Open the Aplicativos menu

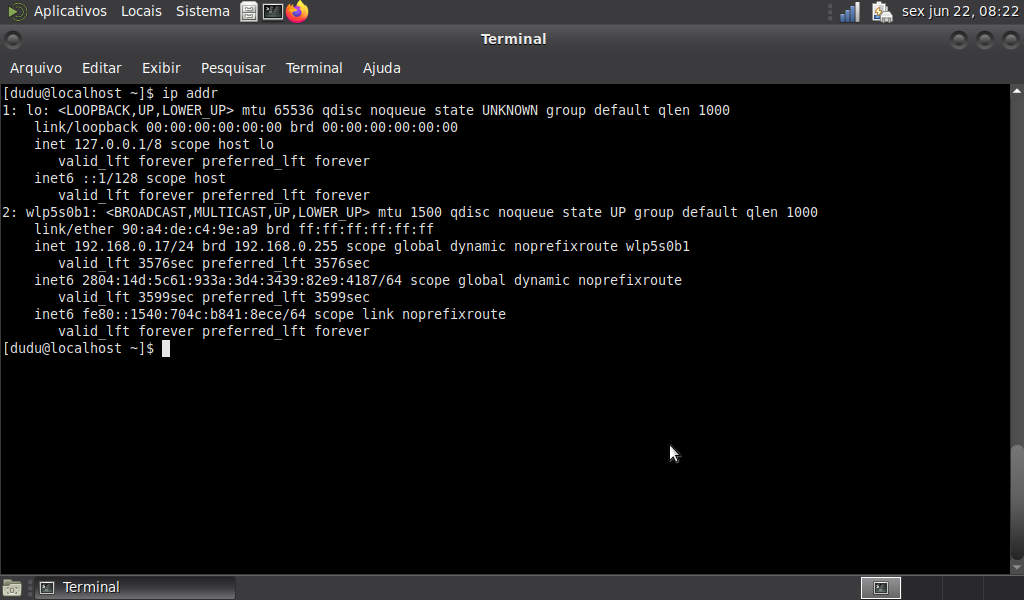pos(69,11)
